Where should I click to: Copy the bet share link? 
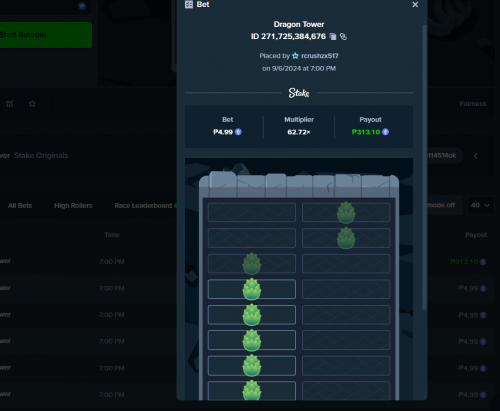click(x=343, y=36)
